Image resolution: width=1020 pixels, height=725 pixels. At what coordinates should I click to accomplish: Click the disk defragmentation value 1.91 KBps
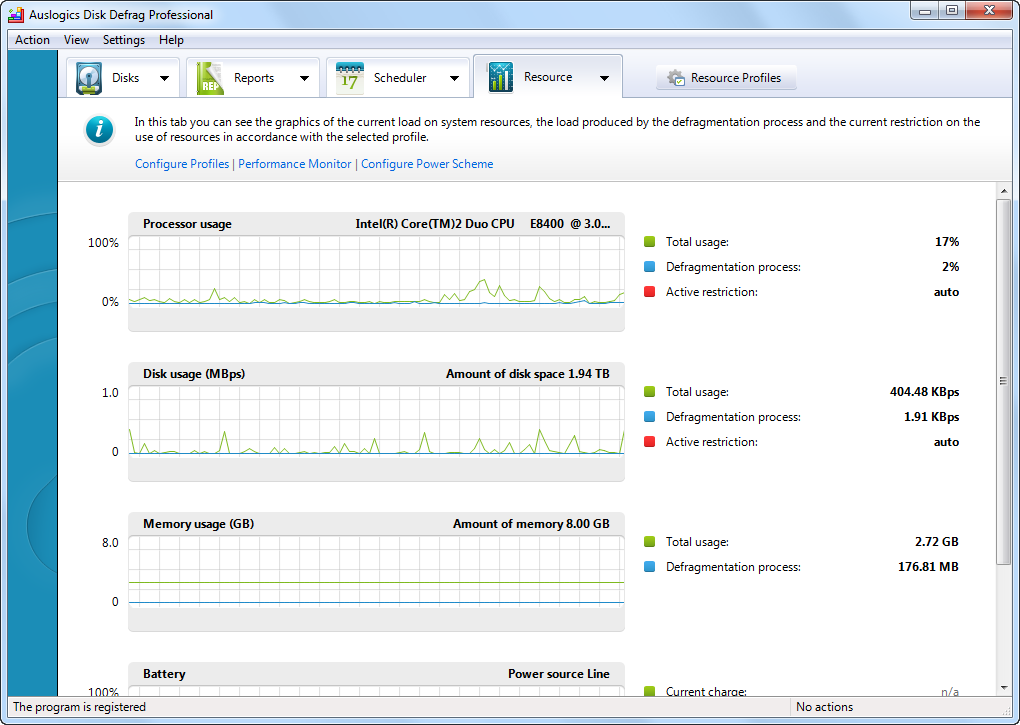[932, 417]
